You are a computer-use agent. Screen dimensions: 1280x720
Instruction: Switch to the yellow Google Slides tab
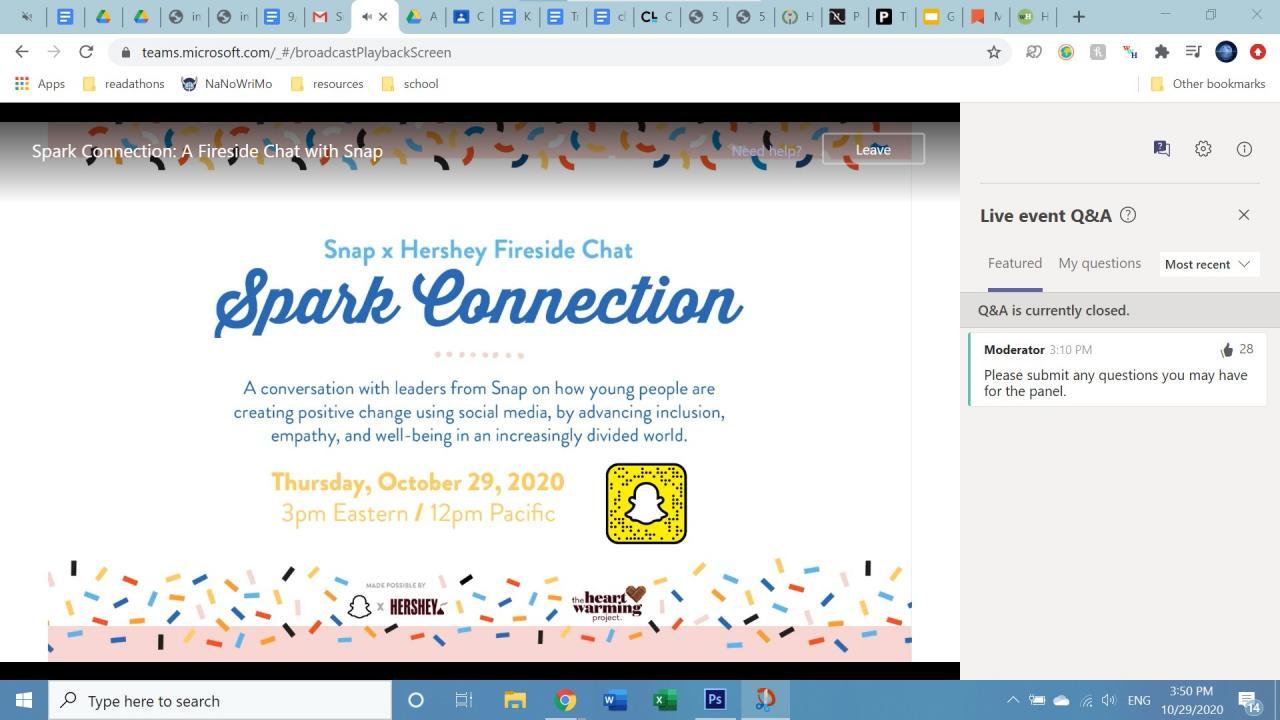pyautogui.click(x=939, y=16)
